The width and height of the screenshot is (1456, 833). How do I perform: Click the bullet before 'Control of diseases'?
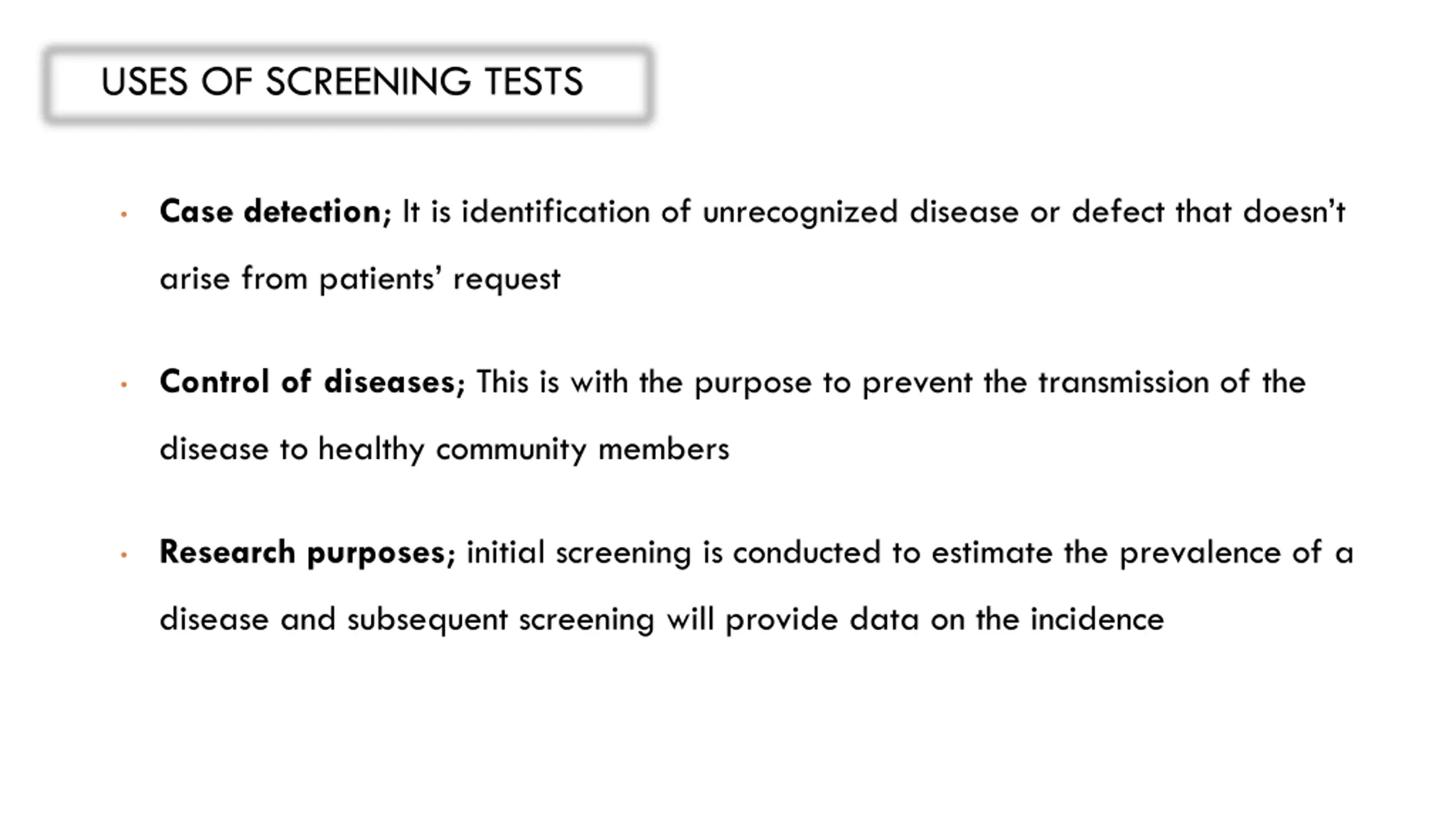[x=123, y=384]
